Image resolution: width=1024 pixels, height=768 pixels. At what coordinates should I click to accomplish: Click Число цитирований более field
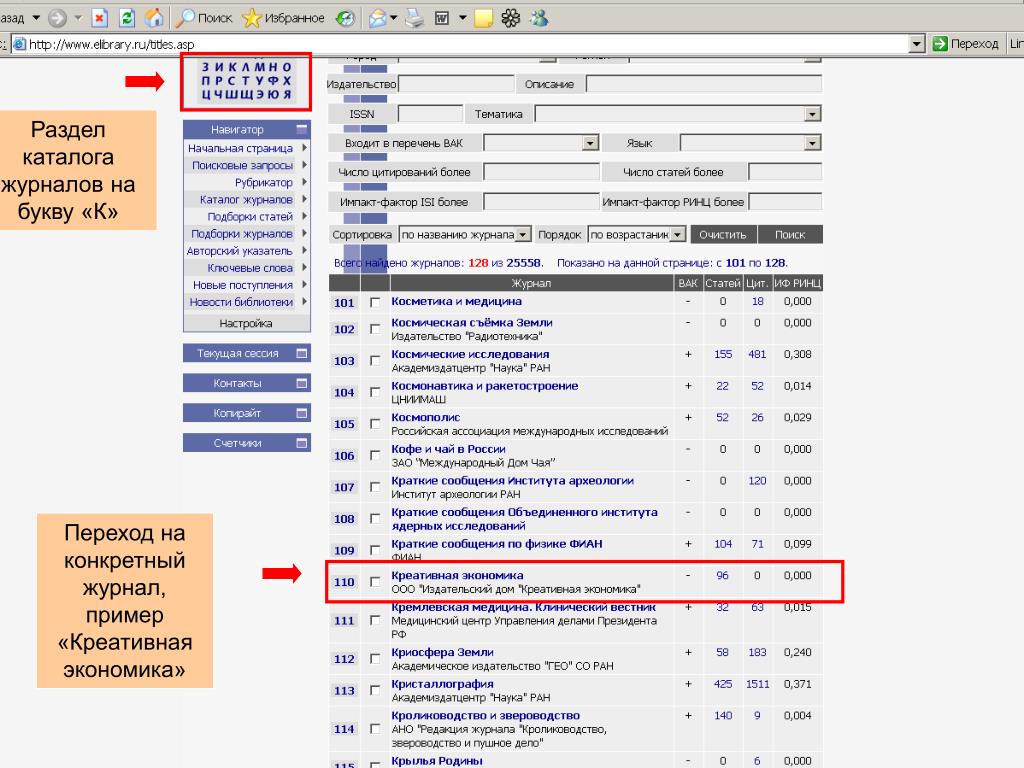click(541, 172)
